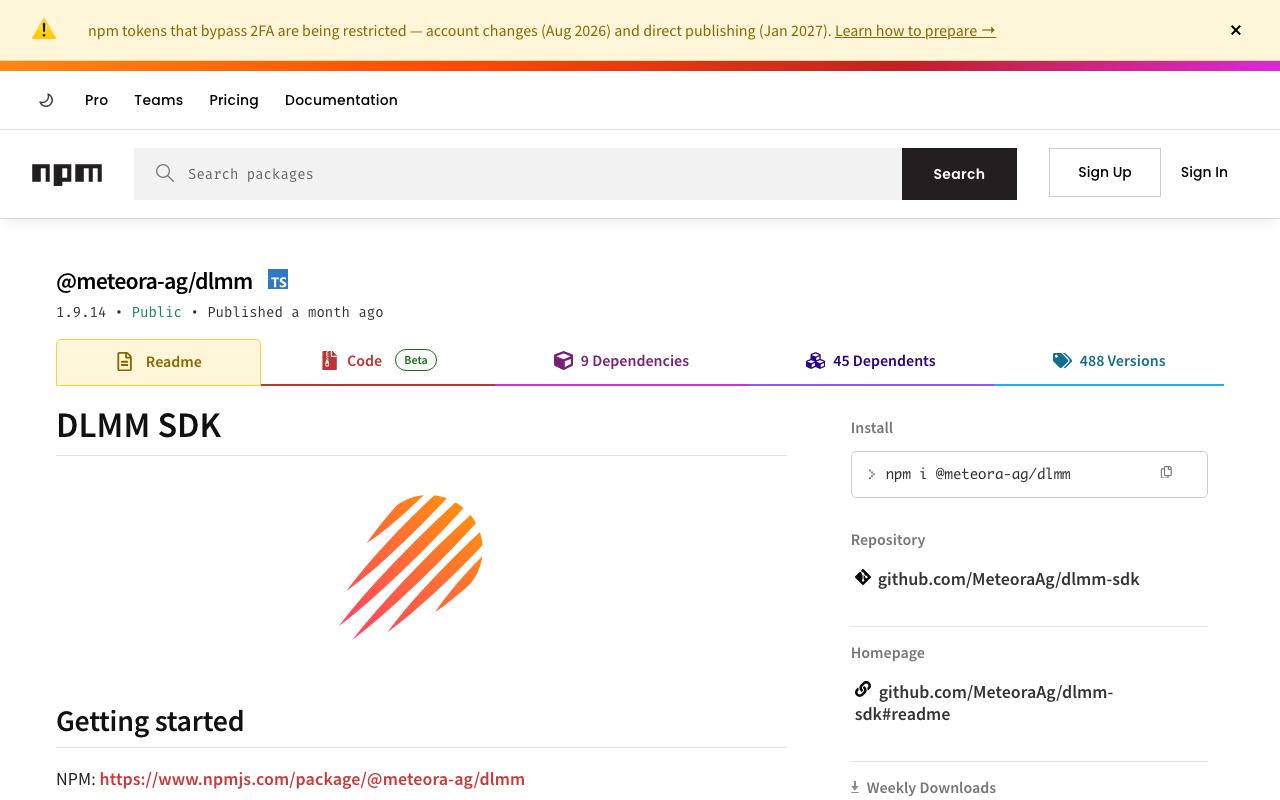Image resolution: width=1280 pixels, height=800 pixels.
Task: Click the Sign Up button
Action: pyautogui.click(x=1105, y=172)
